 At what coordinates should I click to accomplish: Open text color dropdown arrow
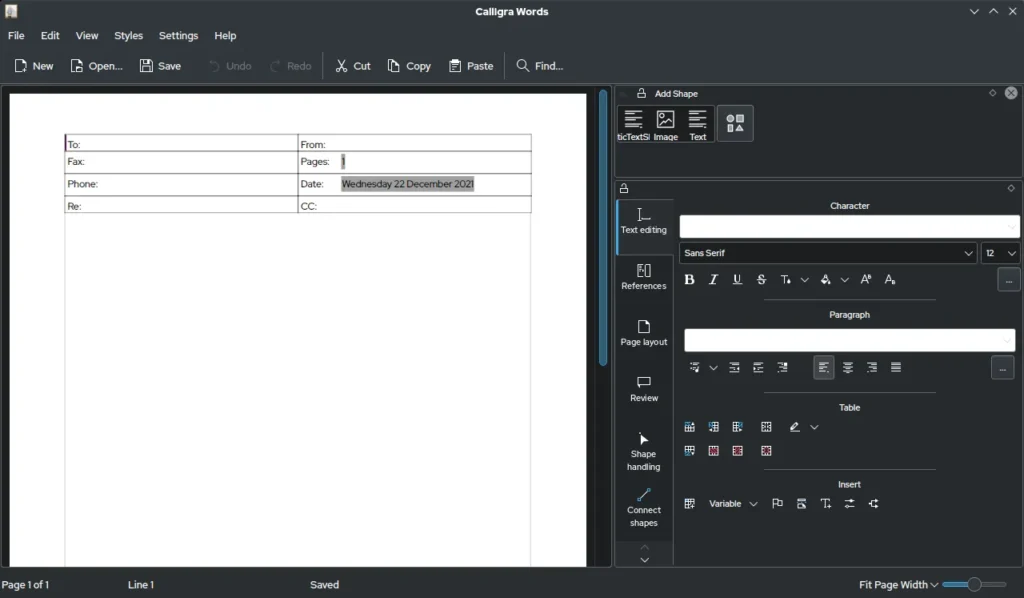(x=805, y=280)
